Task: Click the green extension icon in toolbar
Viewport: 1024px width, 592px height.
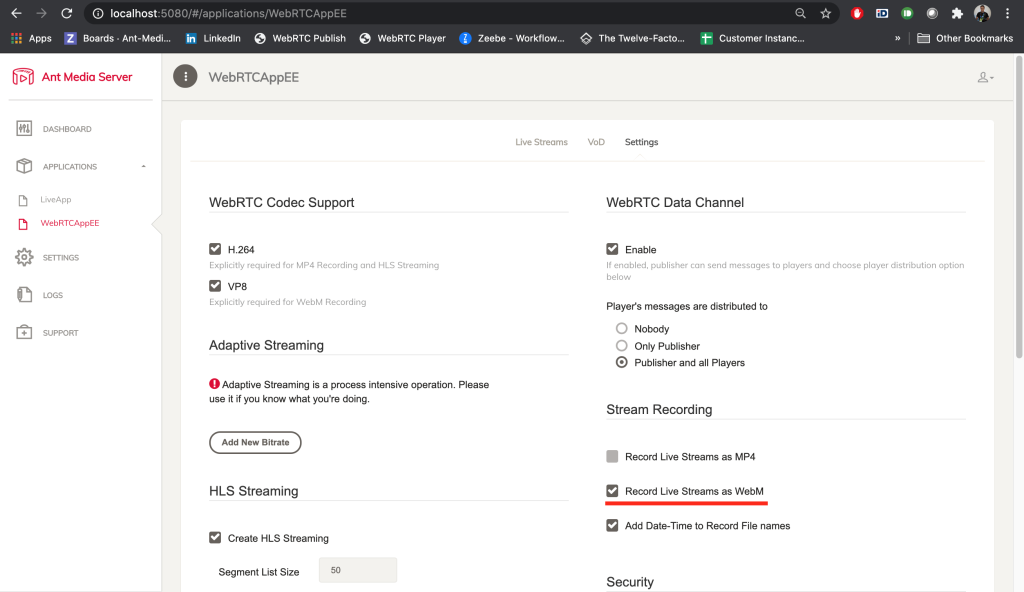Action: coord(907,13)
